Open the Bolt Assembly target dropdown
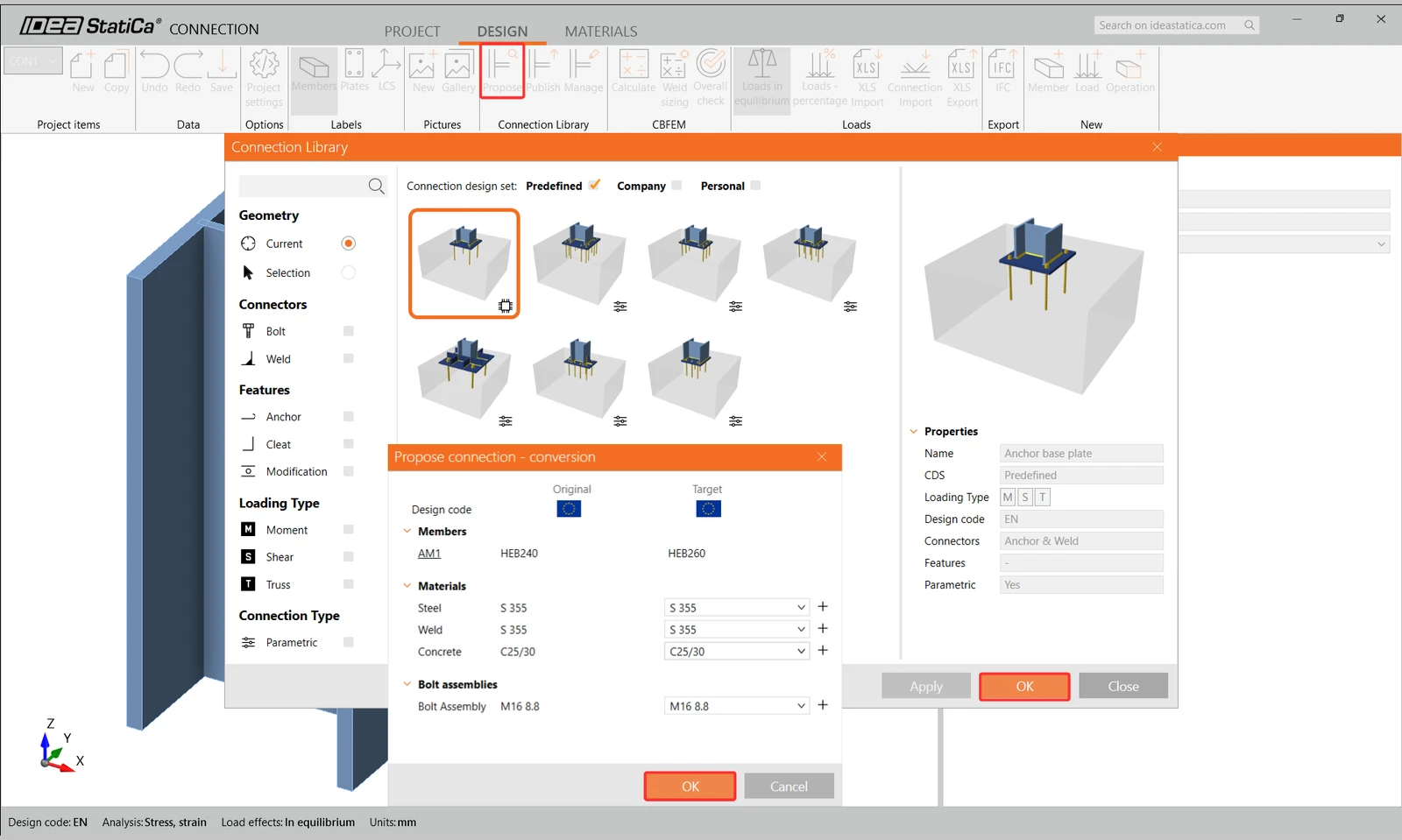 (736, 705)
